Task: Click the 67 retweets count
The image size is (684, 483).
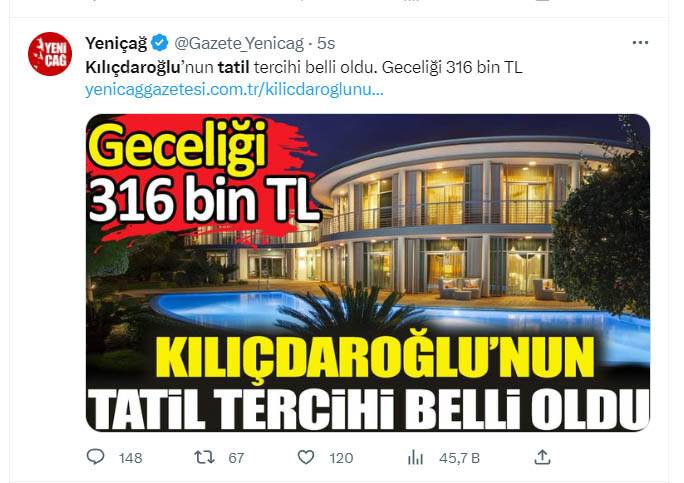Action: pyautogui.click(x=236, y=458)
